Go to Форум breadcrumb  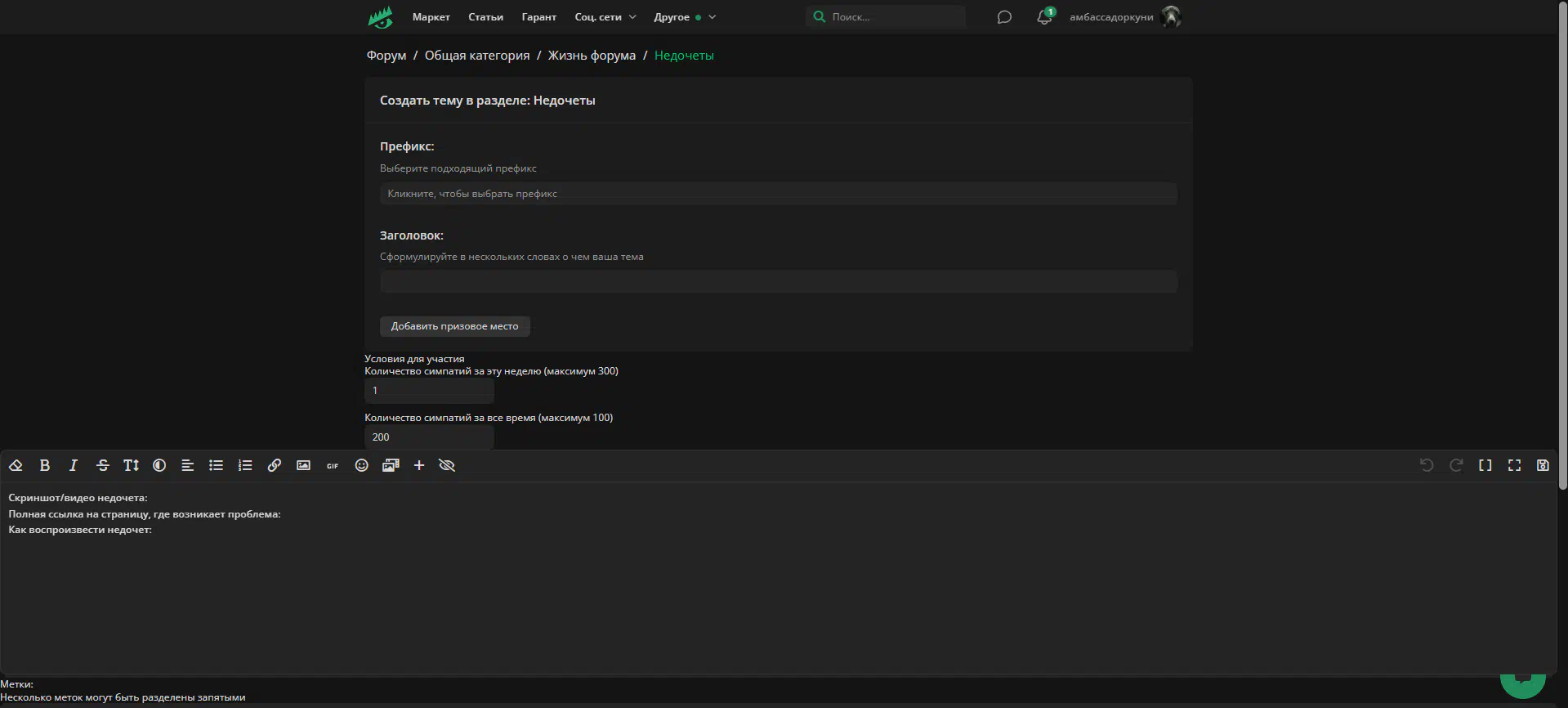[386, 56]
